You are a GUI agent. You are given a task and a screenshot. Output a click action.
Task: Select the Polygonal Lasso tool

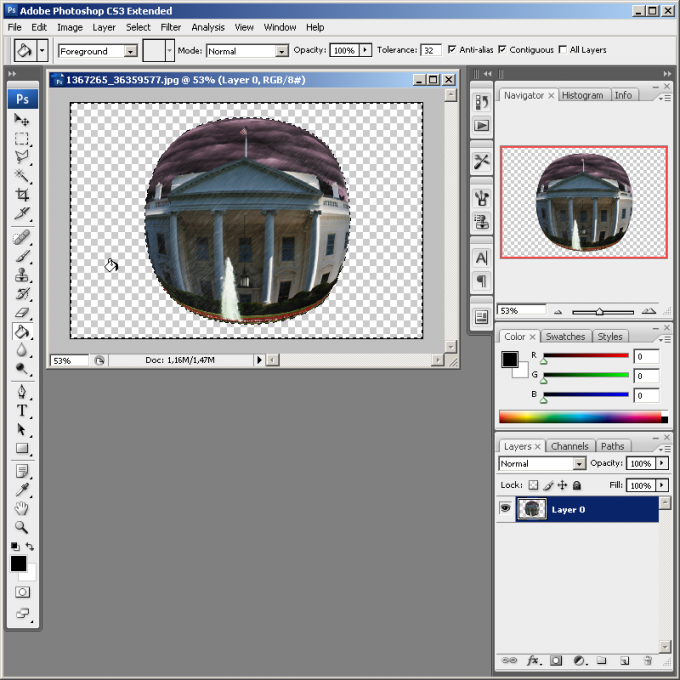point(21,157)
